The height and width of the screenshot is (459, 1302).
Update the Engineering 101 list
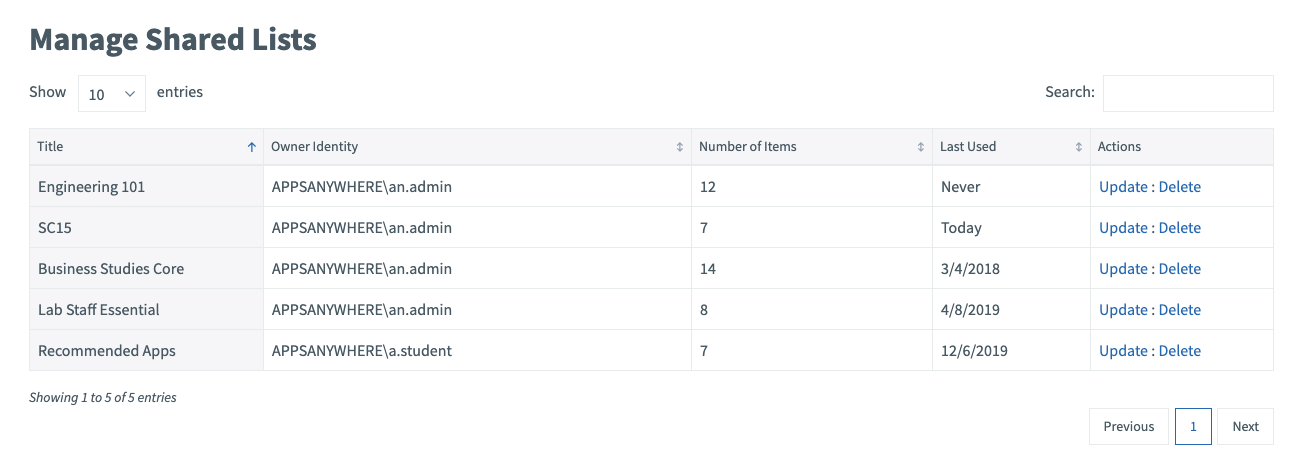click(x=1123, y=187)
